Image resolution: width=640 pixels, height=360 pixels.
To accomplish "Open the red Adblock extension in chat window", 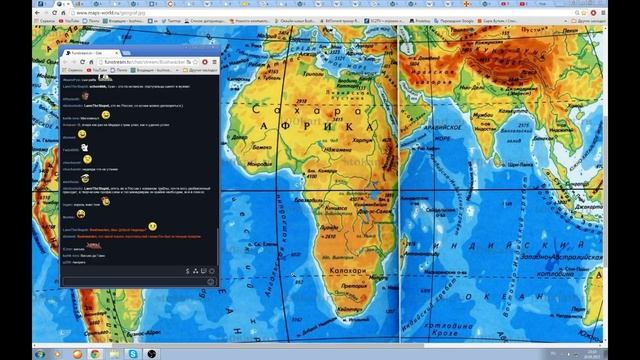I will pos(205,62).
